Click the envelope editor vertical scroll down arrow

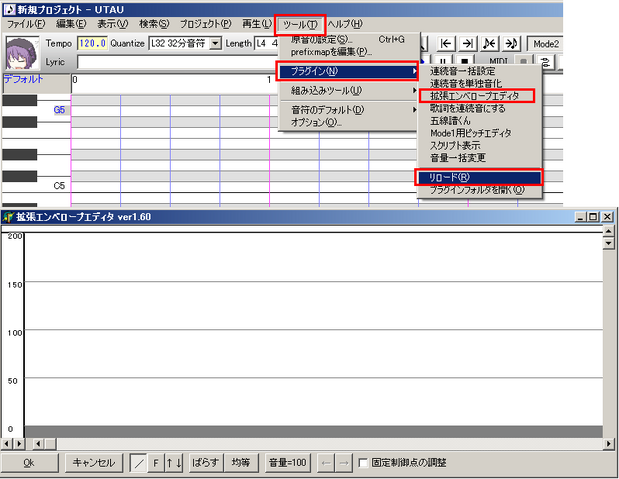click(x=608, y=243)
